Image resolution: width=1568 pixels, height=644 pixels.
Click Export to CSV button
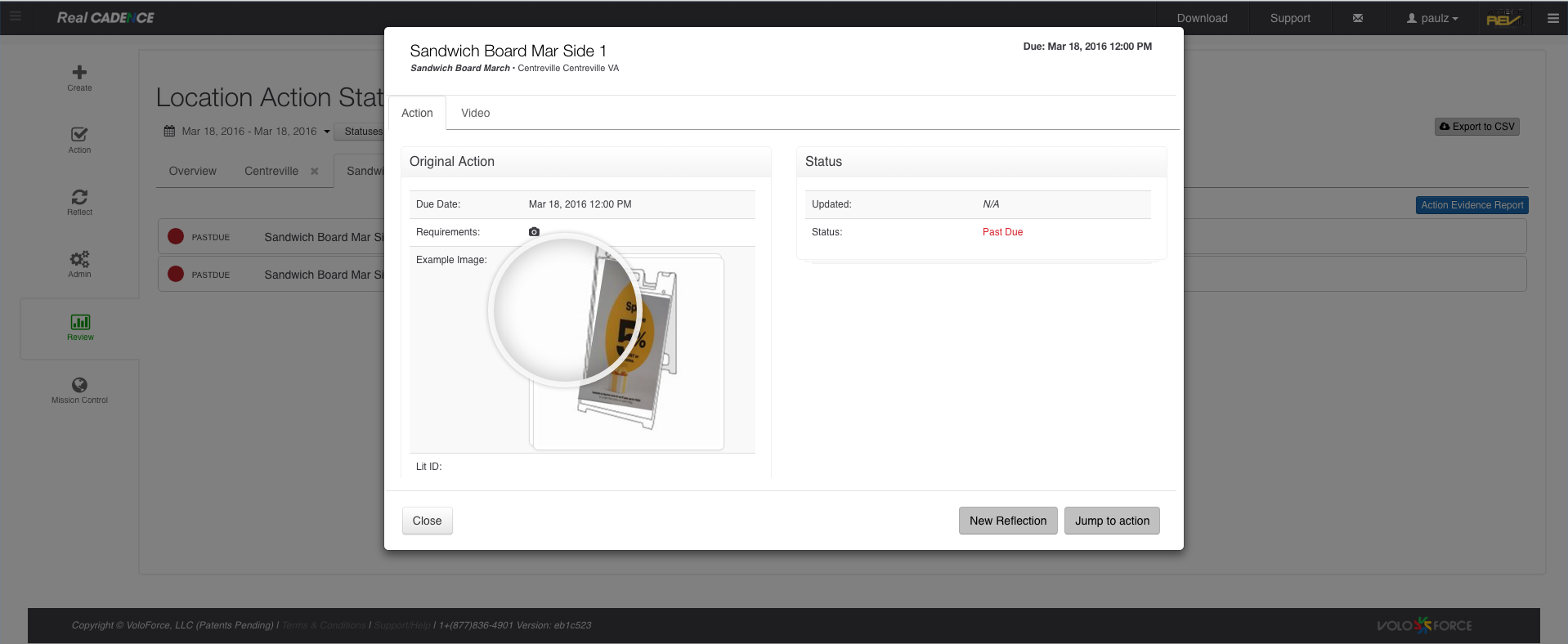1476,127
